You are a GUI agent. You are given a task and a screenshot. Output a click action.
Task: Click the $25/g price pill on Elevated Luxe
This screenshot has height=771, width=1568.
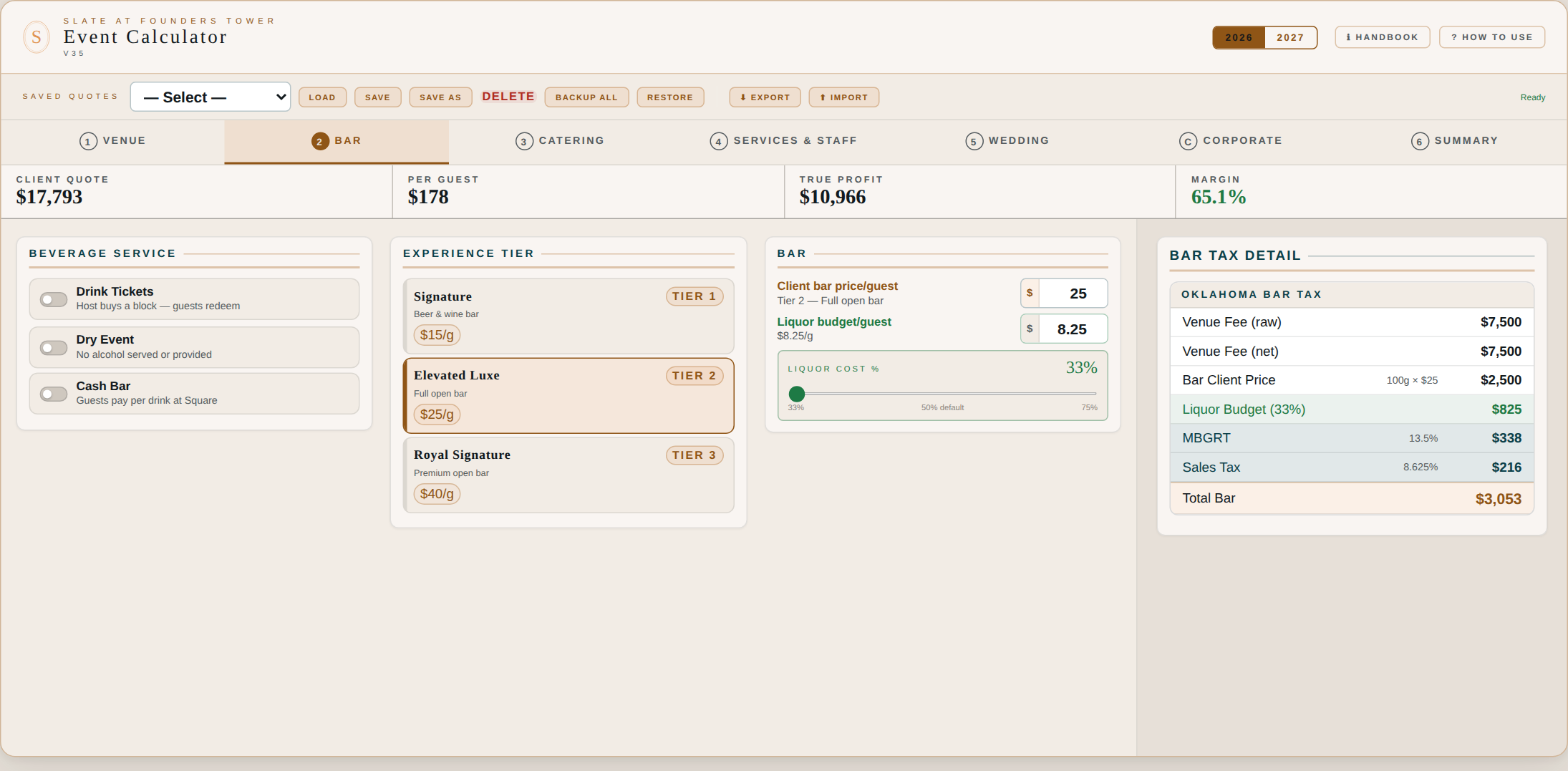click(x=437, y=414)
